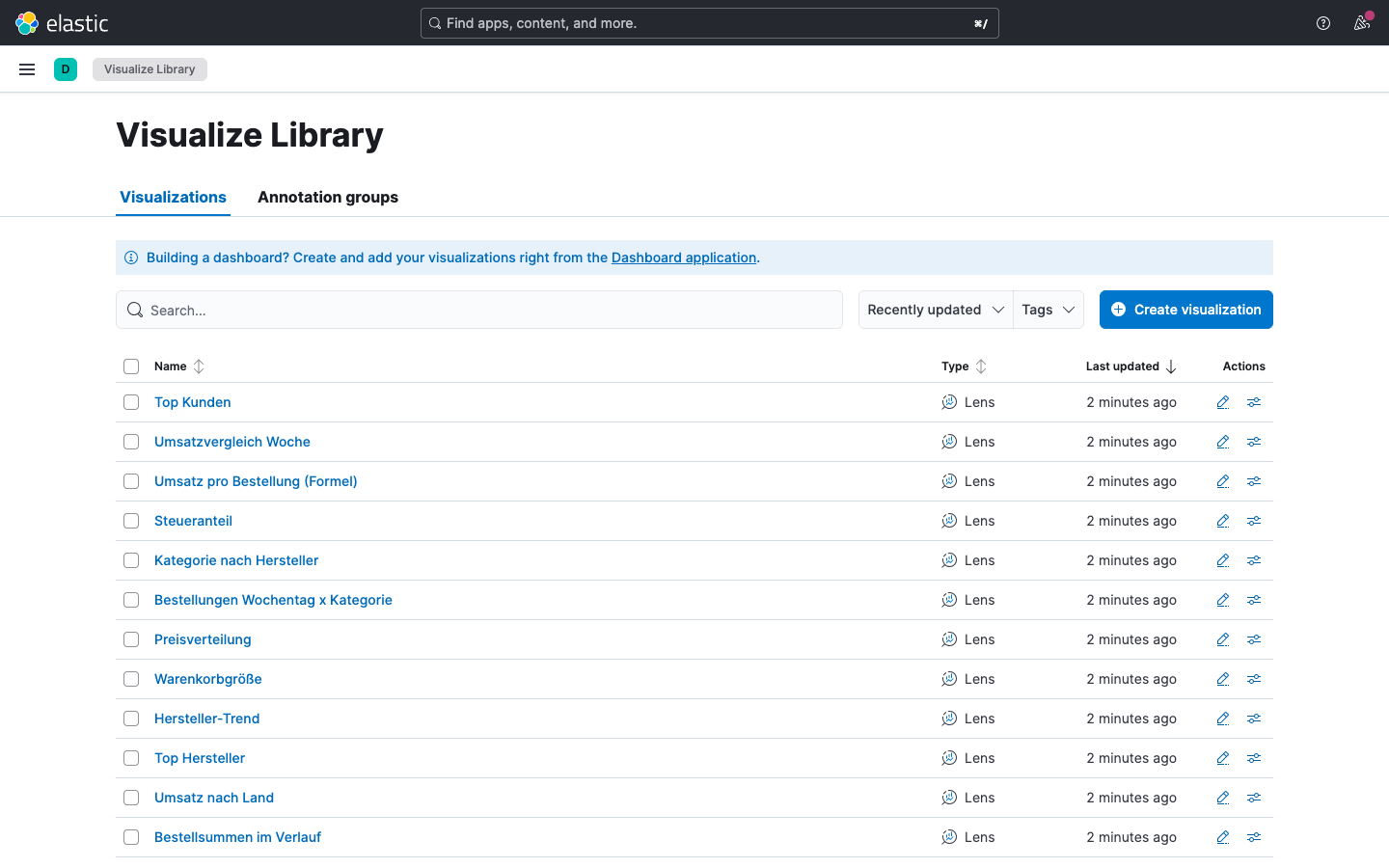1389x868 pixels.
Task: Check the Warenkorbgröße row checkbox
Action: (131, 679)
